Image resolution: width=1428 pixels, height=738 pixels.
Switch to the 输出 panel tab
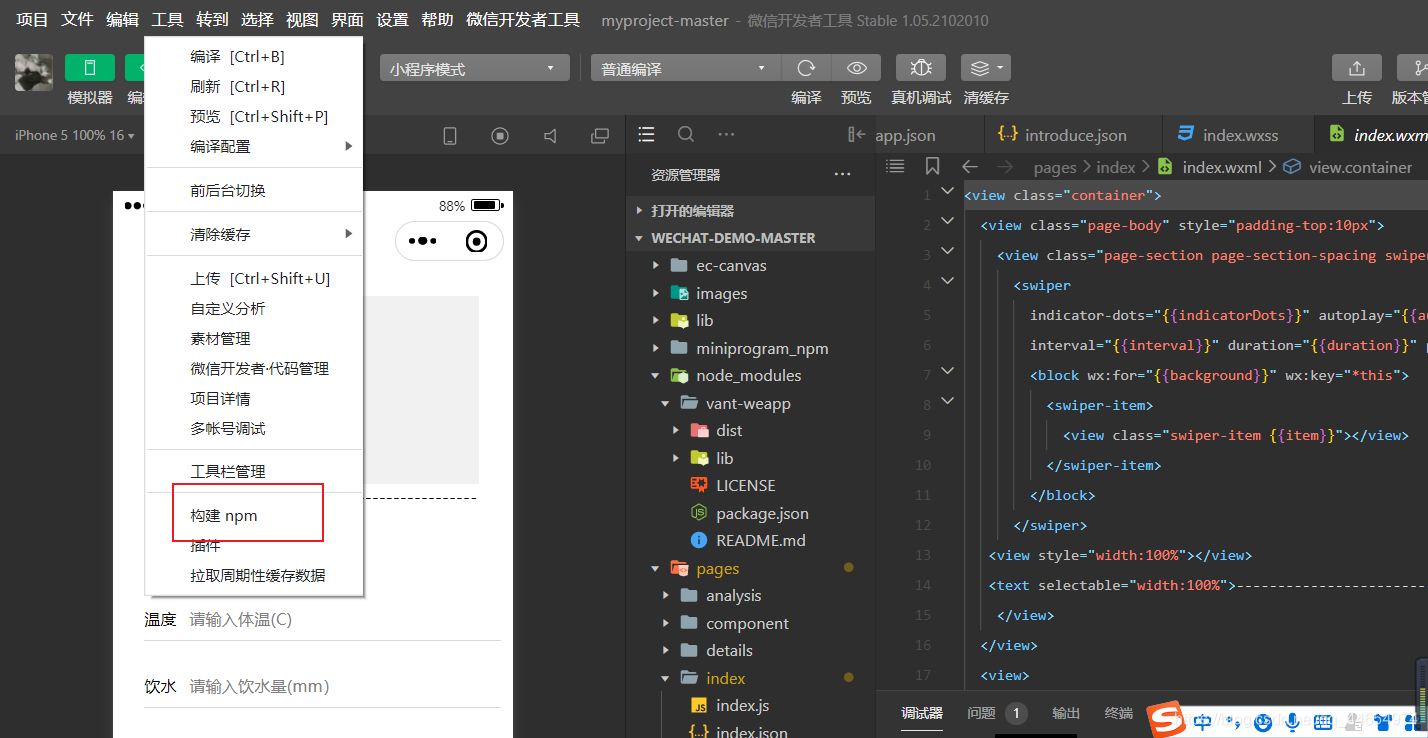point(1066,713)
